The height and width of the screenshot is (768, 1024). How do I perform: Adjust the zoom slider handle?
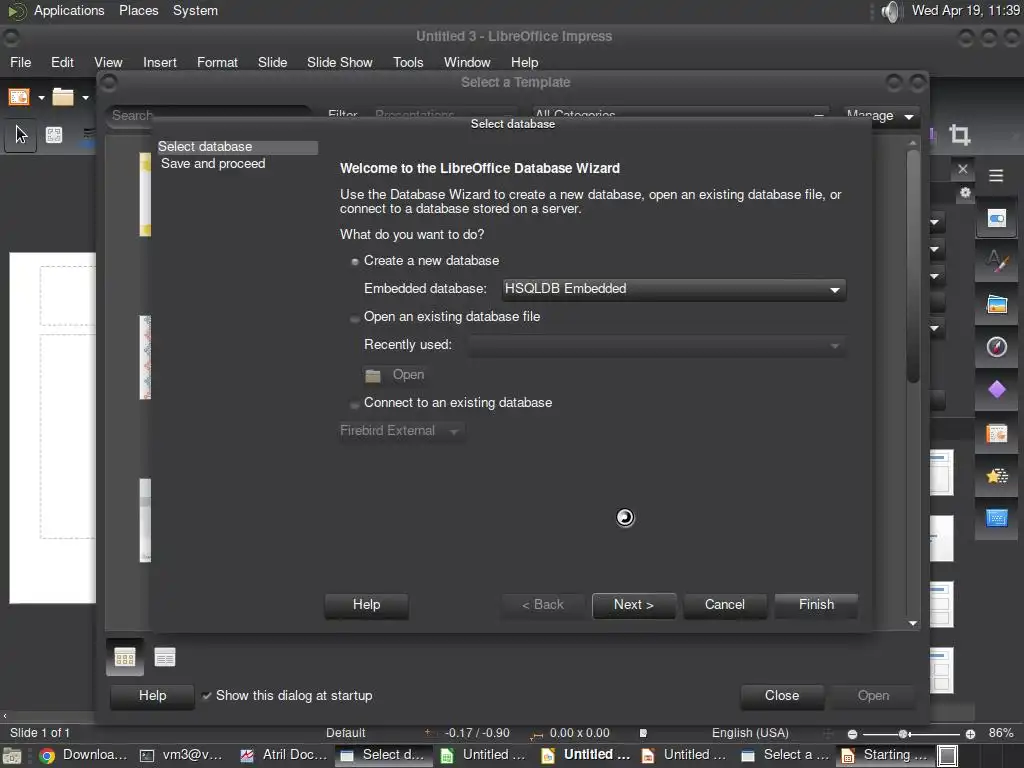[x=903, y=734]
